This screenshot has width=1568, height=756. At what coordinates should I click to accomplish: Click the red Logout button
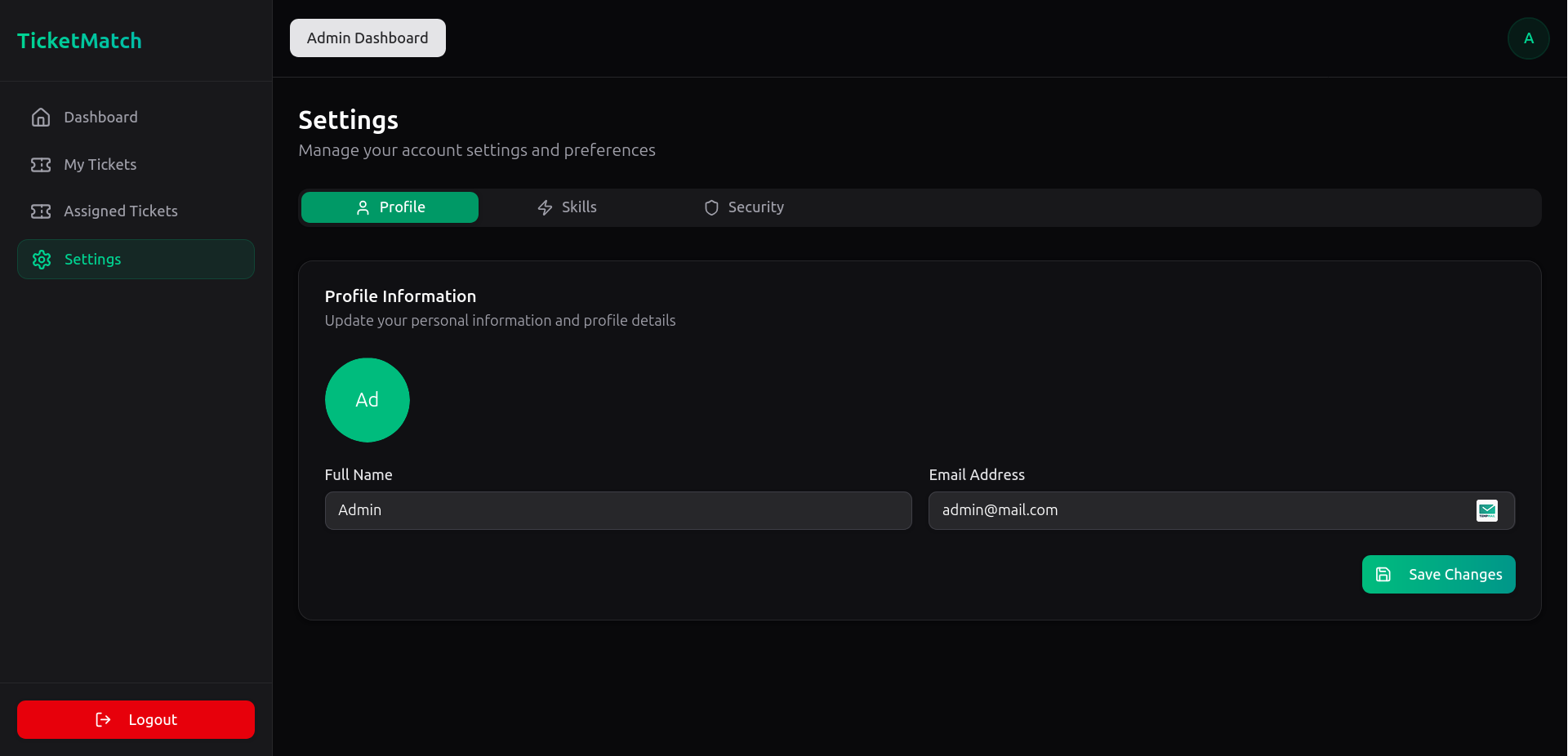pos(136,719)
